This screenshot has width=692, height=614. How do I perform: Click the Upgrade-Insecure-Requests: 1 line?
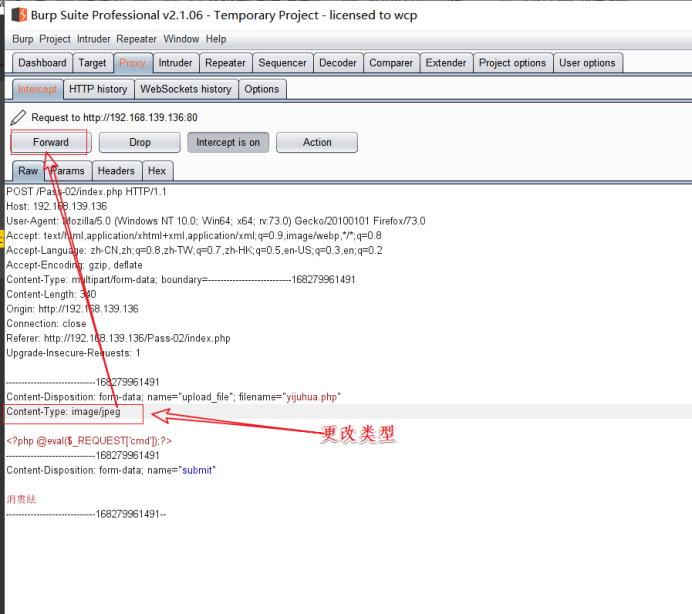point(73,353)
